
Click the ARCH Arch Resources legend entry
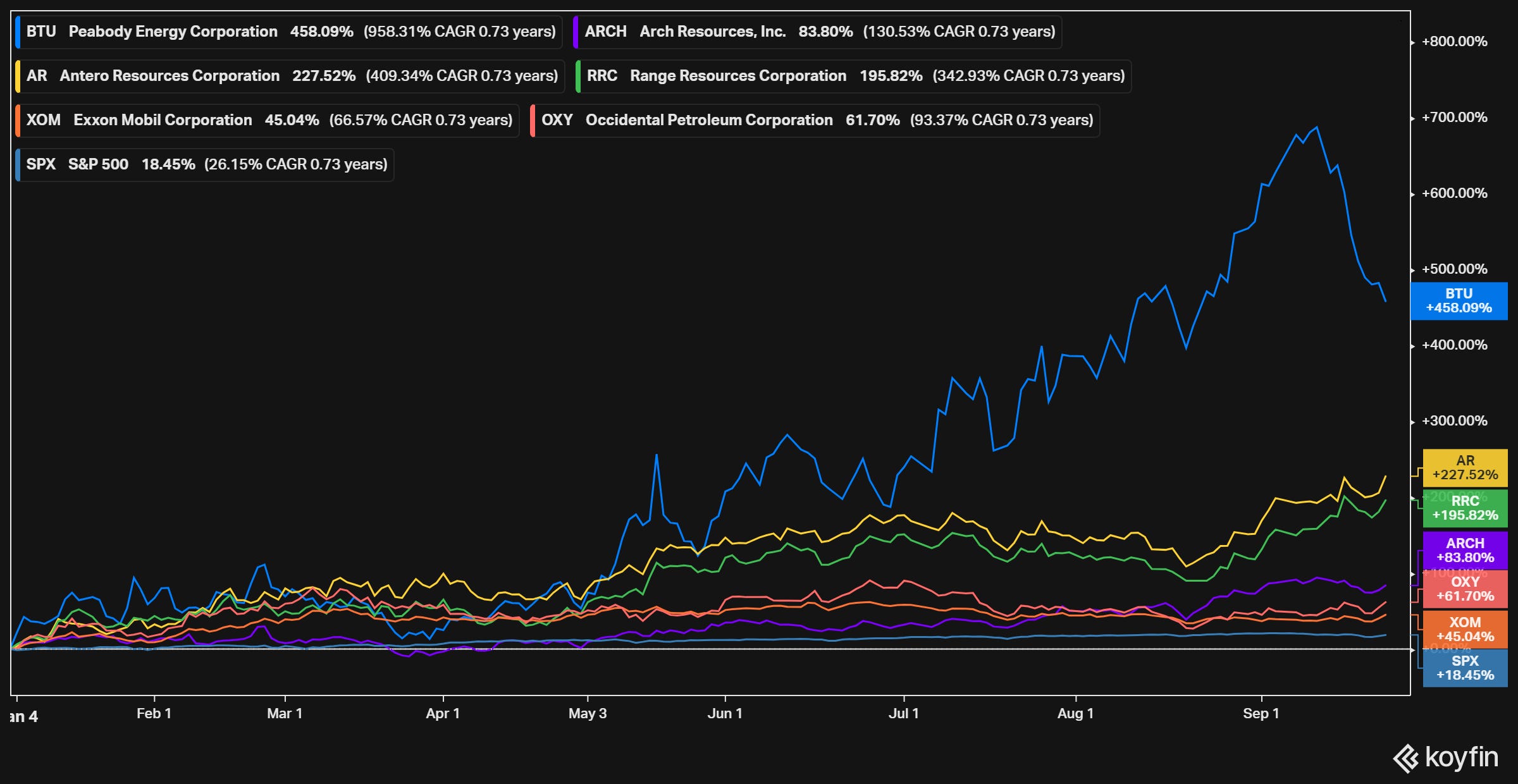click(818, 32)
